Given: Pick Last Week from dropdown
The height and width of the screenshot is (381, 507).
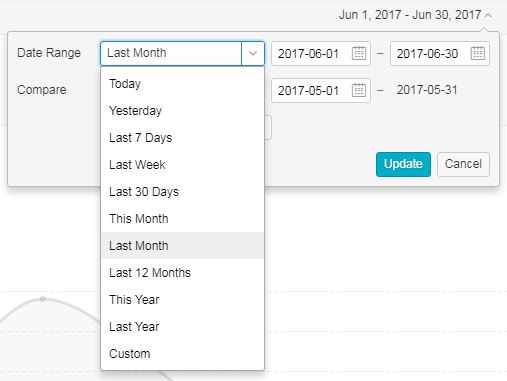Looking at the screenshot, I should point(182,165).
